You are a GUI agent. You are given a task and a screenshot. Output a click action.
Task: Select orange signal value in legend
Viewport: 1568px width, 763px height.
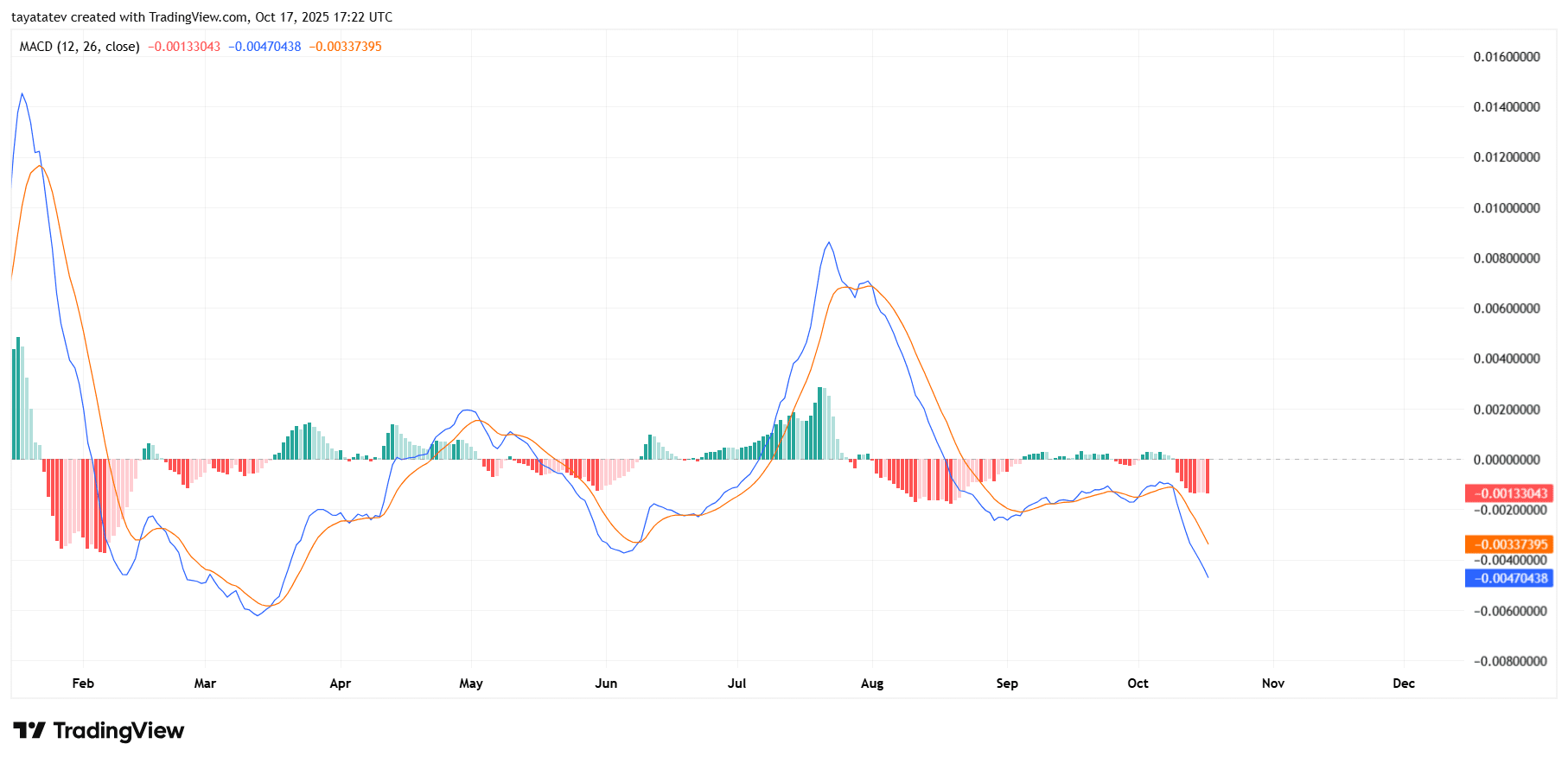tap(345, 47)
